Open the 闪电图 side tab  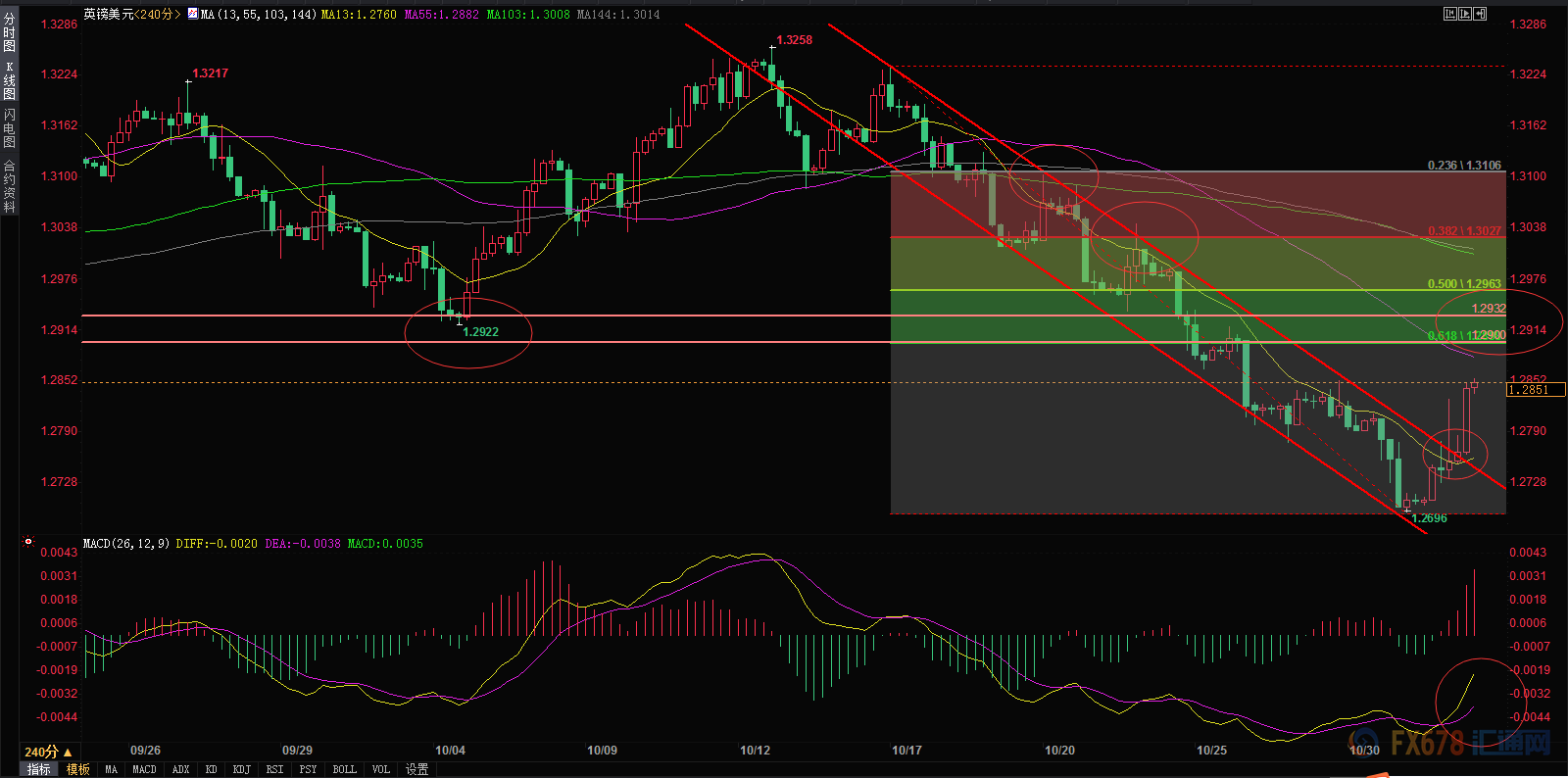[9, 128]
